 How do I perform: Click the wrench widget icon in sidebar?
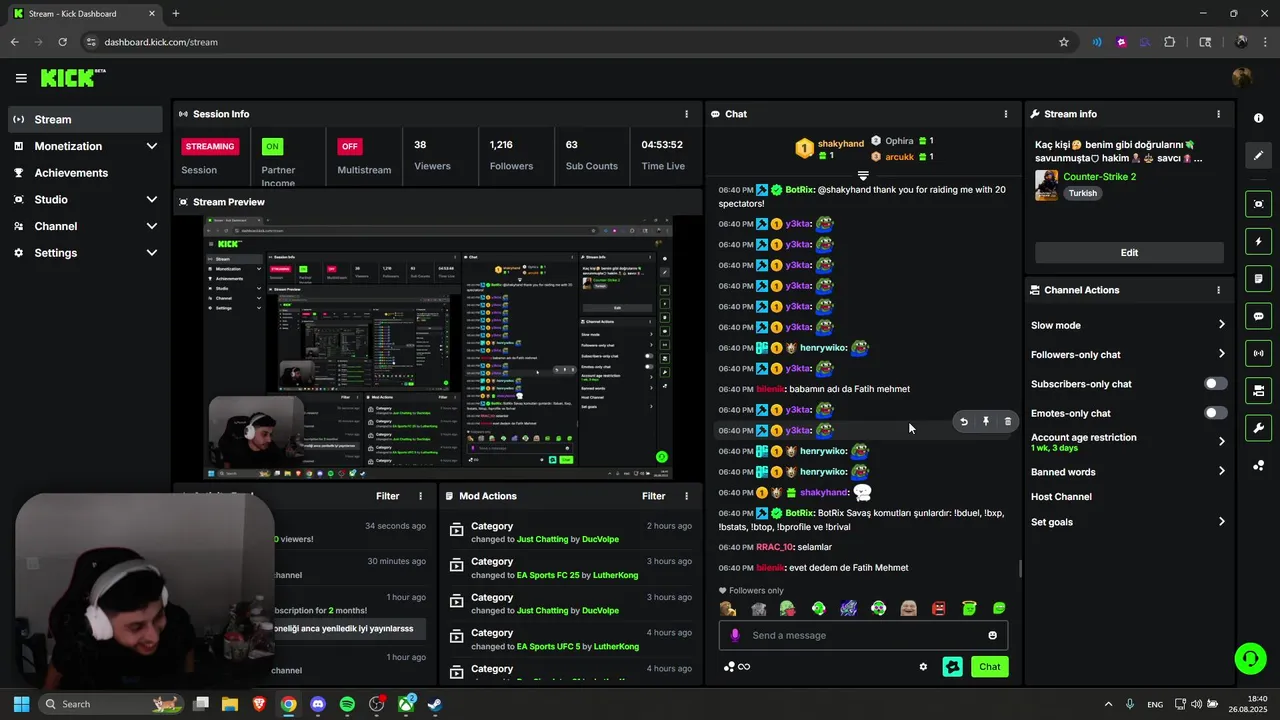tap(1258, 428)
